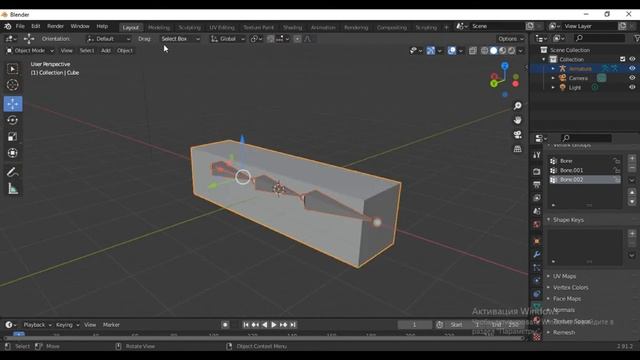Switch to the UV Editing workspace tab
The image size is (640, 360).
click(222, 27)
